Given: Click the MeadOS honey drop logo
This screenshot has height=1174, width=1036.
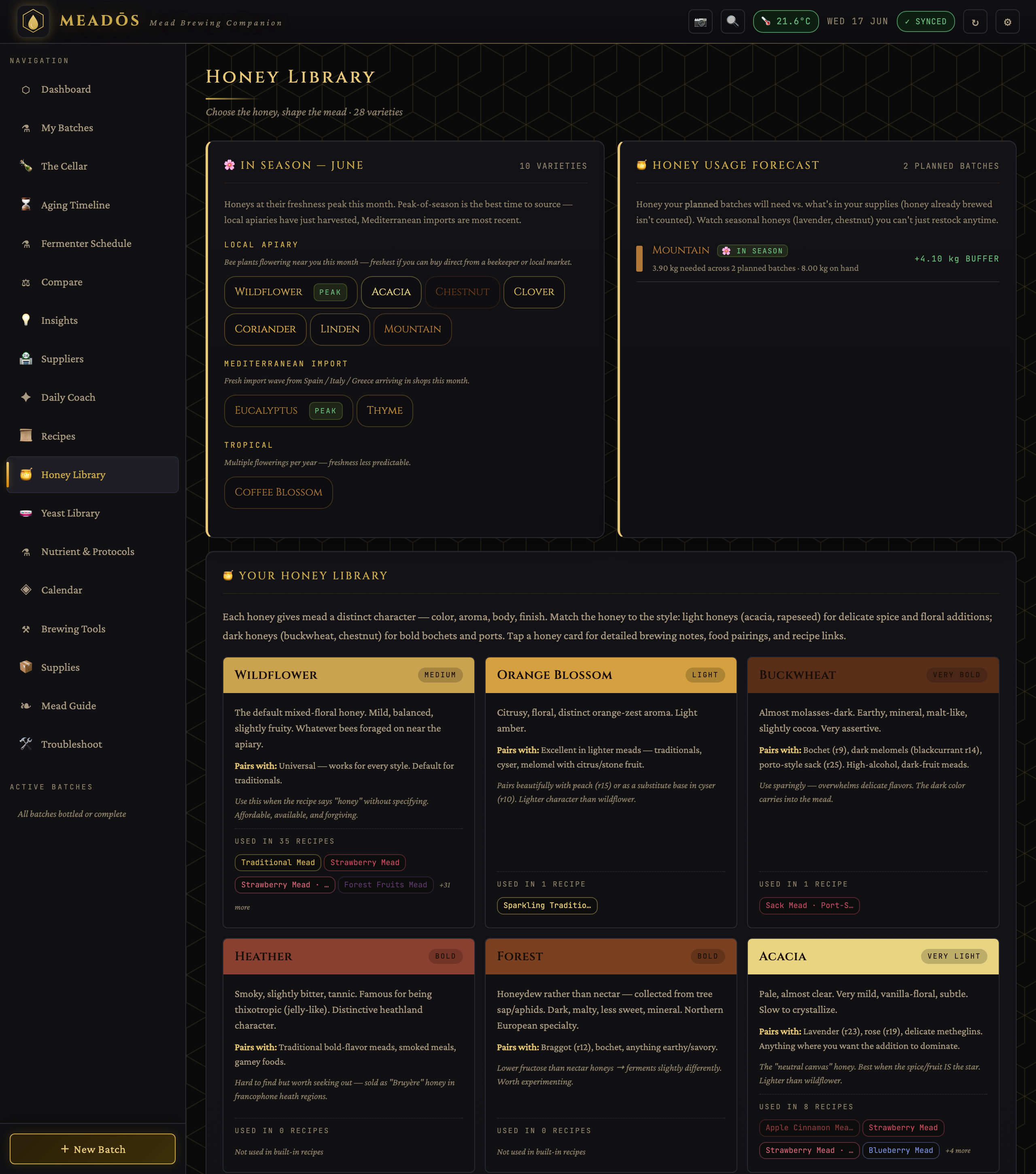Looking at the screenshot, I should [x=33, y=22].
